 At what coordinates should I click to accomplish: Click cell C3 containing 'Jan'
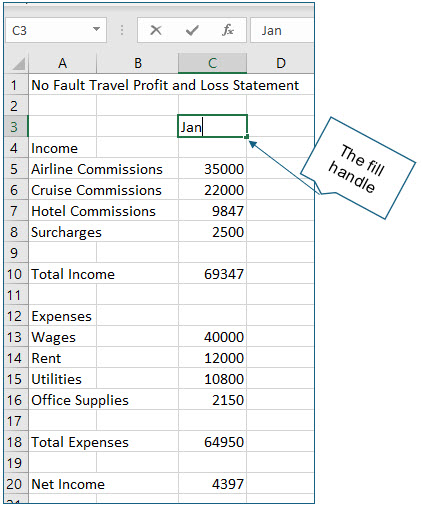click(x=212, y=126)
